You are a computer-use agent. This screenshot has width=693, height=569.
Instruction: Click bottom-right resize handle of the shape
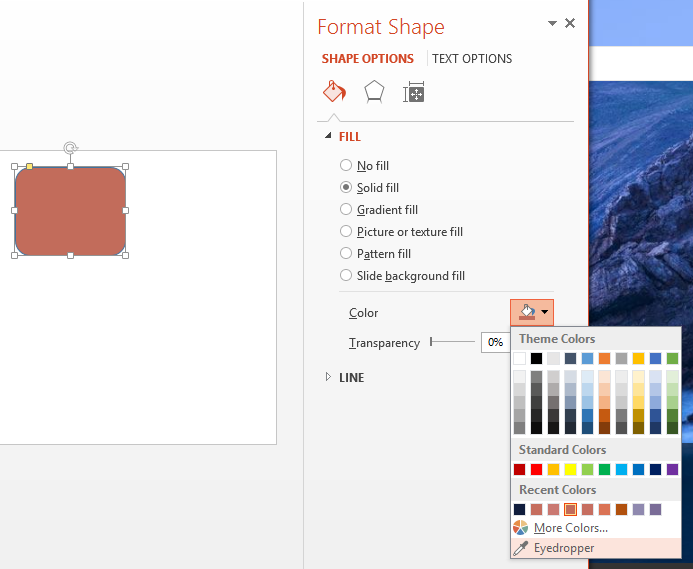pyautogui.click(x=126, y=255)
